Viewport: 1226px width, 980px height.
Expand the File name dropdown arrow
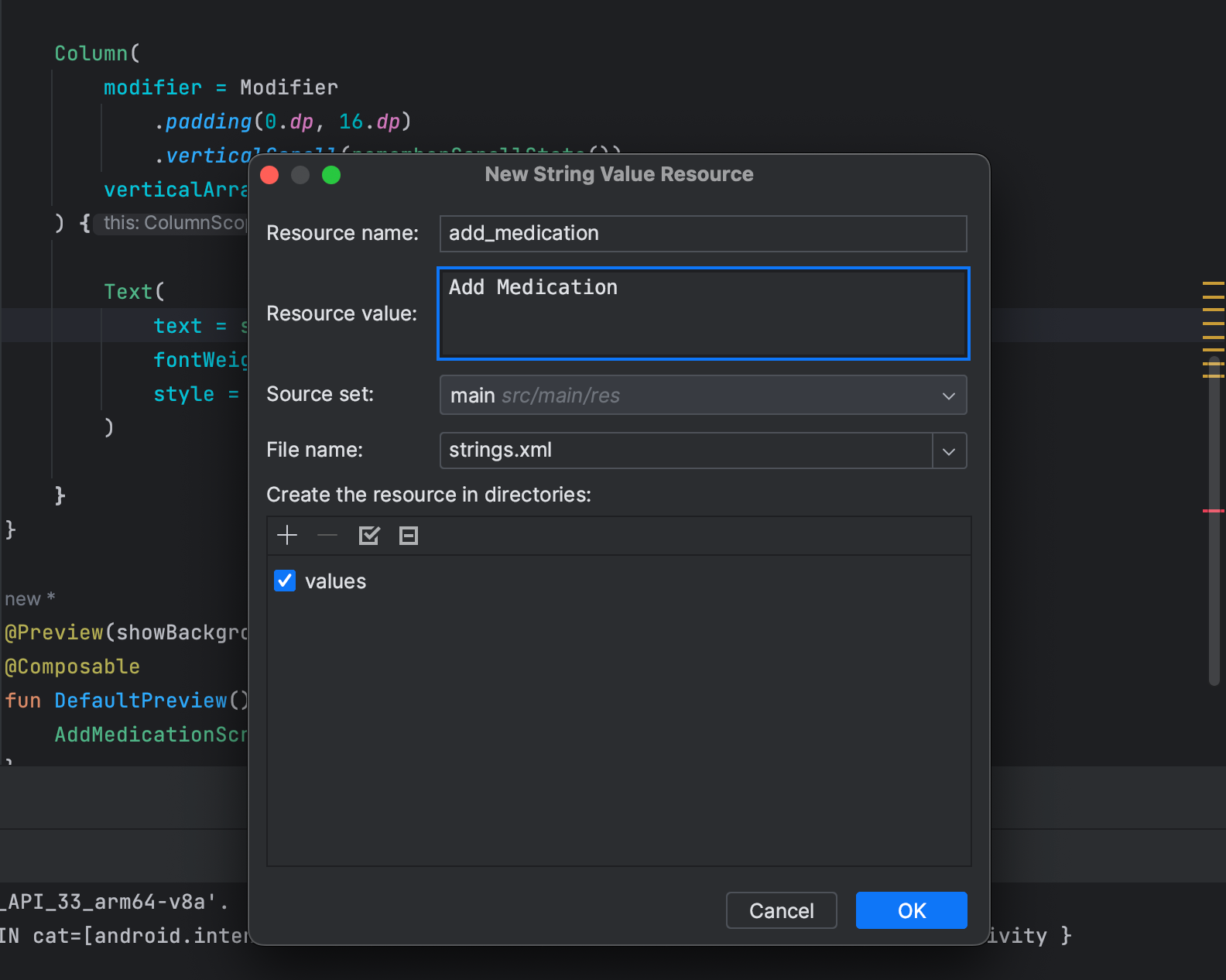tap(949, 451)
